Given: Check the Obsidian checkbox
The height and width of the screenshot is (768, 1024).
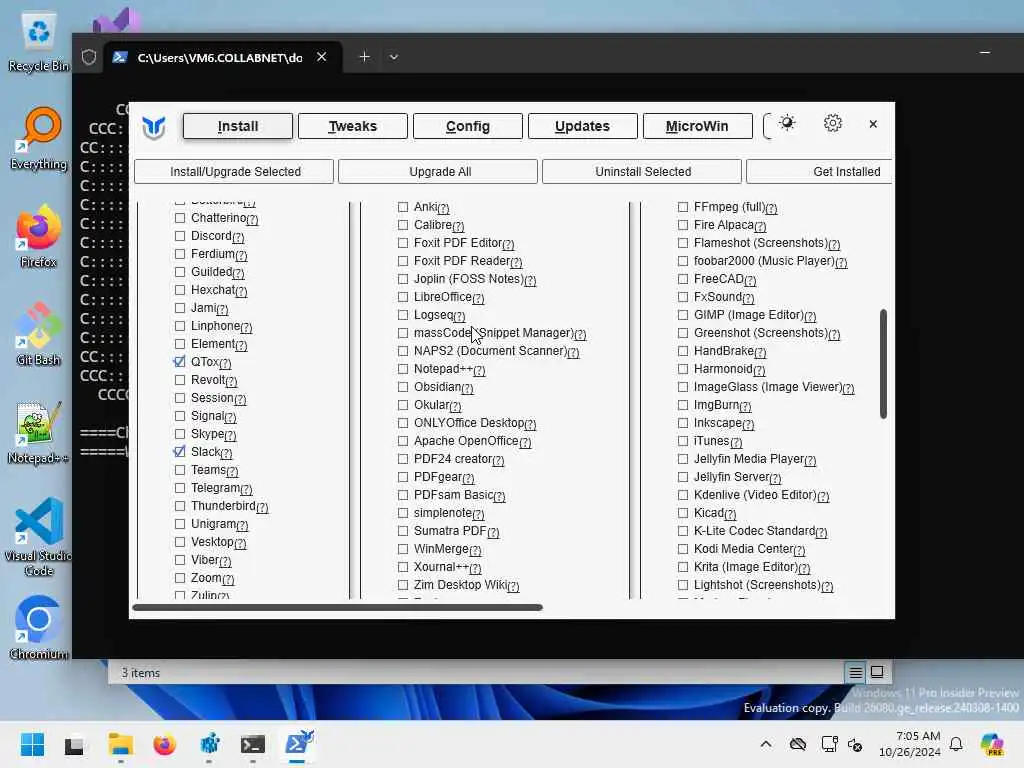Looking at the screenshot, I should pyautogui.click(x=403, y=387).
